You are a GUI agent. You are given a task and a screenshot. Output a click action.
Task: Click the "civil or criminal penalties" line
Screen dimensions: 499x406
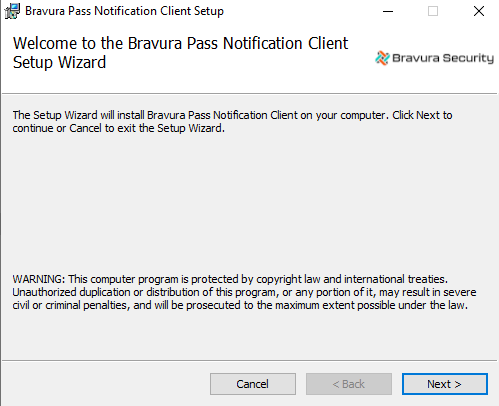[x=240, y=305]
